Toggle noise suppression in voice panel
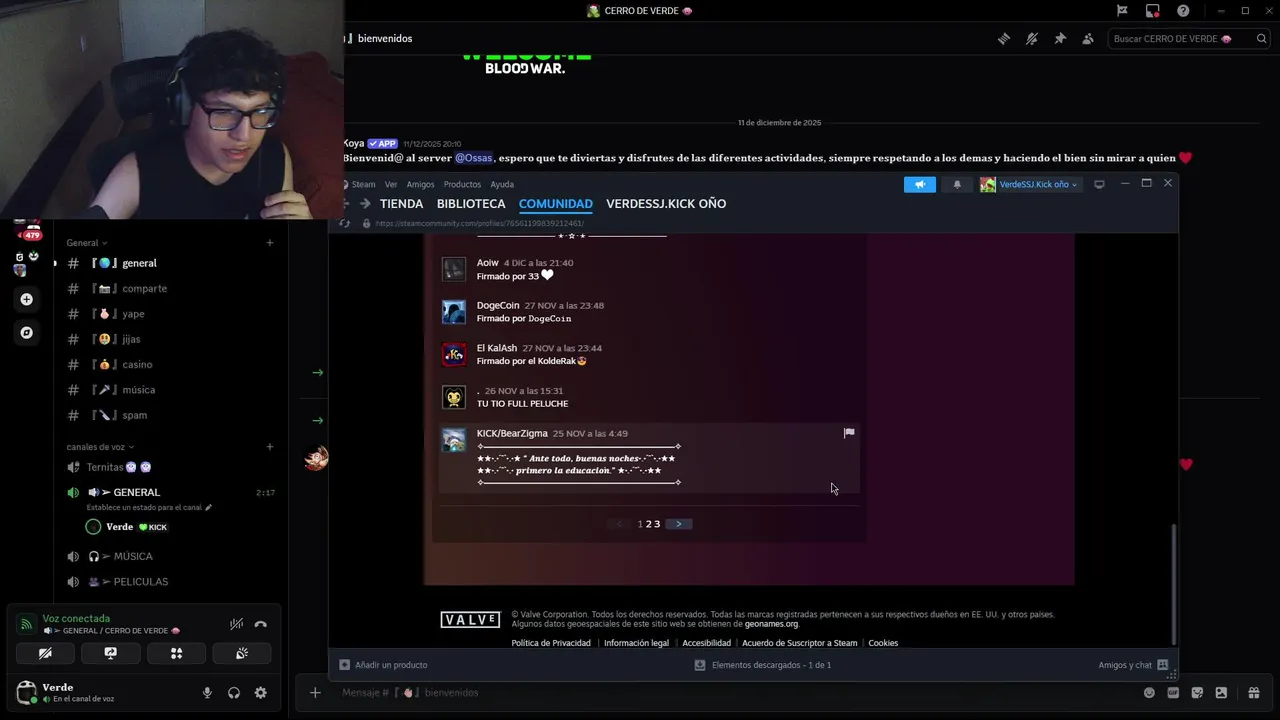 click(236, 624)
